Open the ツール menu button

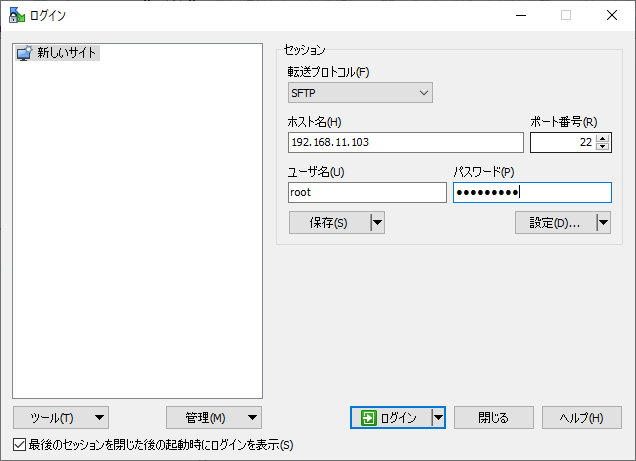click(61, 418)
